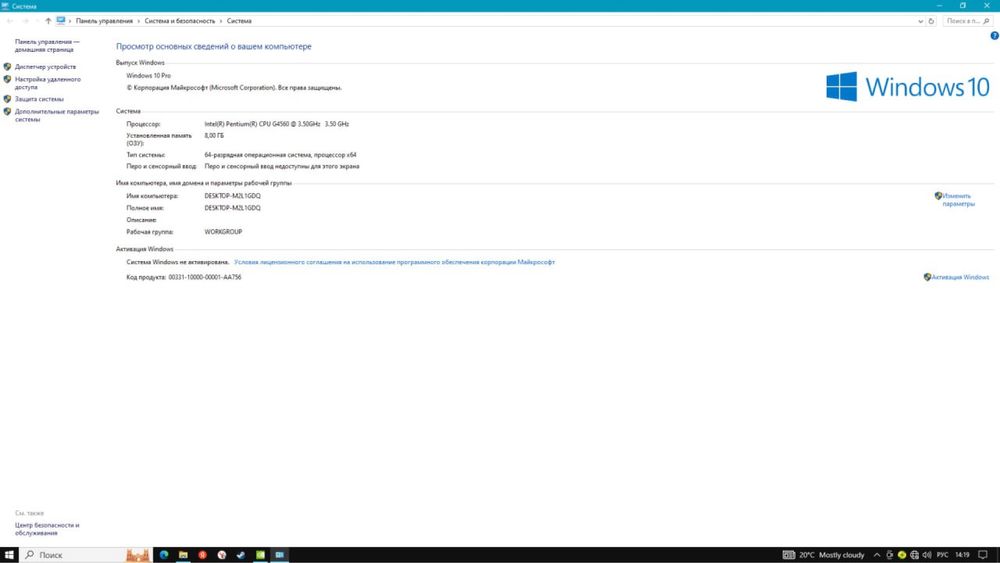Click the blue help question mark icon
The width and height of the screenshot is (1000, 563).
tap(994, 36)
